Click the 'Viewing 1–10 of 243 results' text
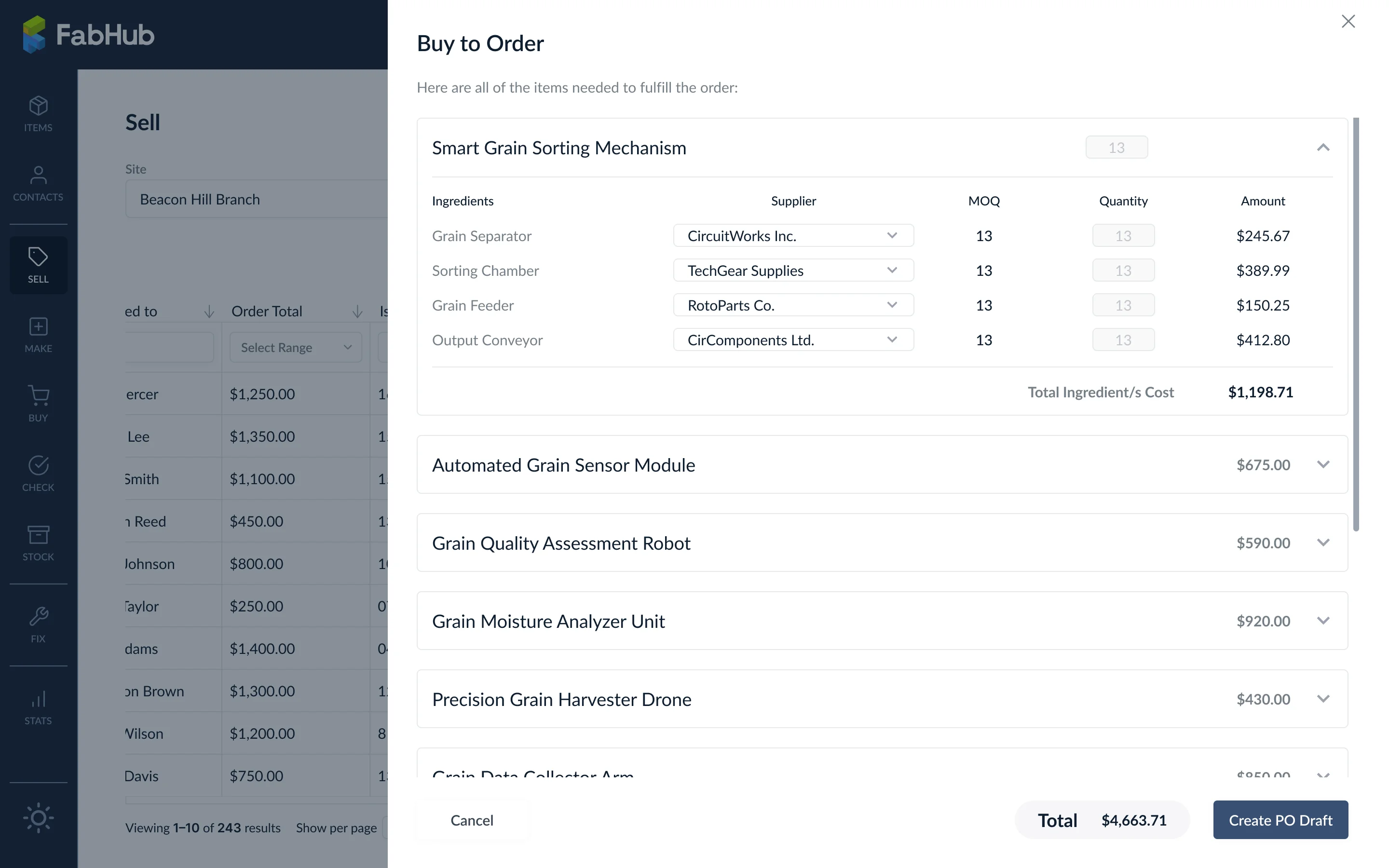This screenshot has width=1389, height=868. pyautogui.click(x=203, y=828)
